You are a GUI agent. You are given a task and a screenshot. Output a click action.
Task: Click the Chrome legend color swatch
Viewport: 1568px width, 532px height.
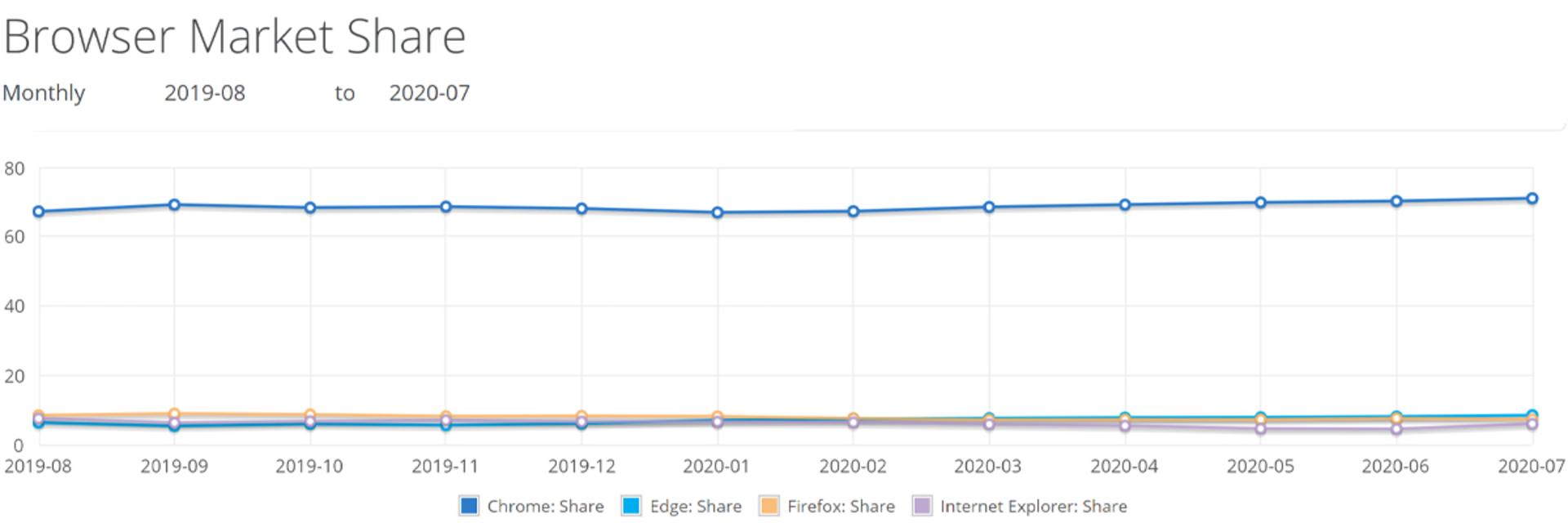[469, 506]
